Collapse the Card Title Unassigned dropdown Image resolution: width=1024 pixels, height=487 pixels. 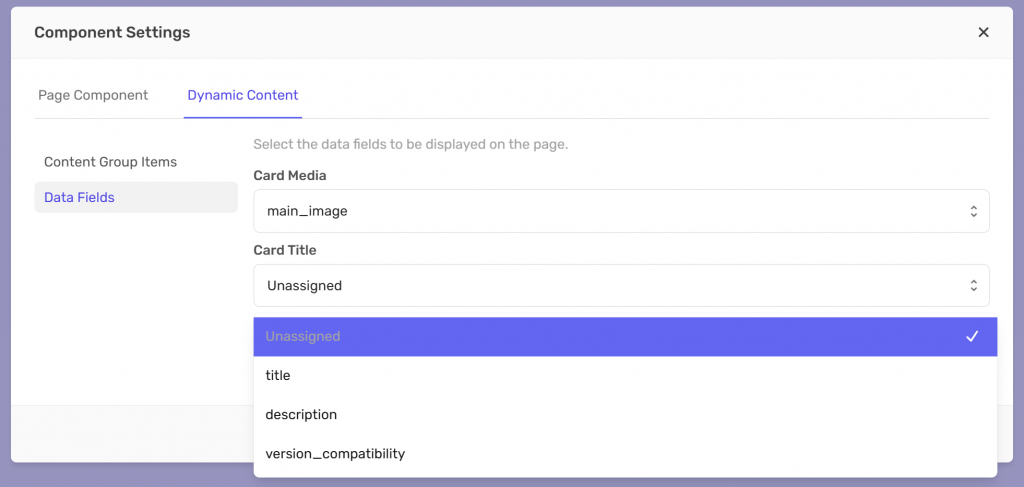click(x=610, y=285)
